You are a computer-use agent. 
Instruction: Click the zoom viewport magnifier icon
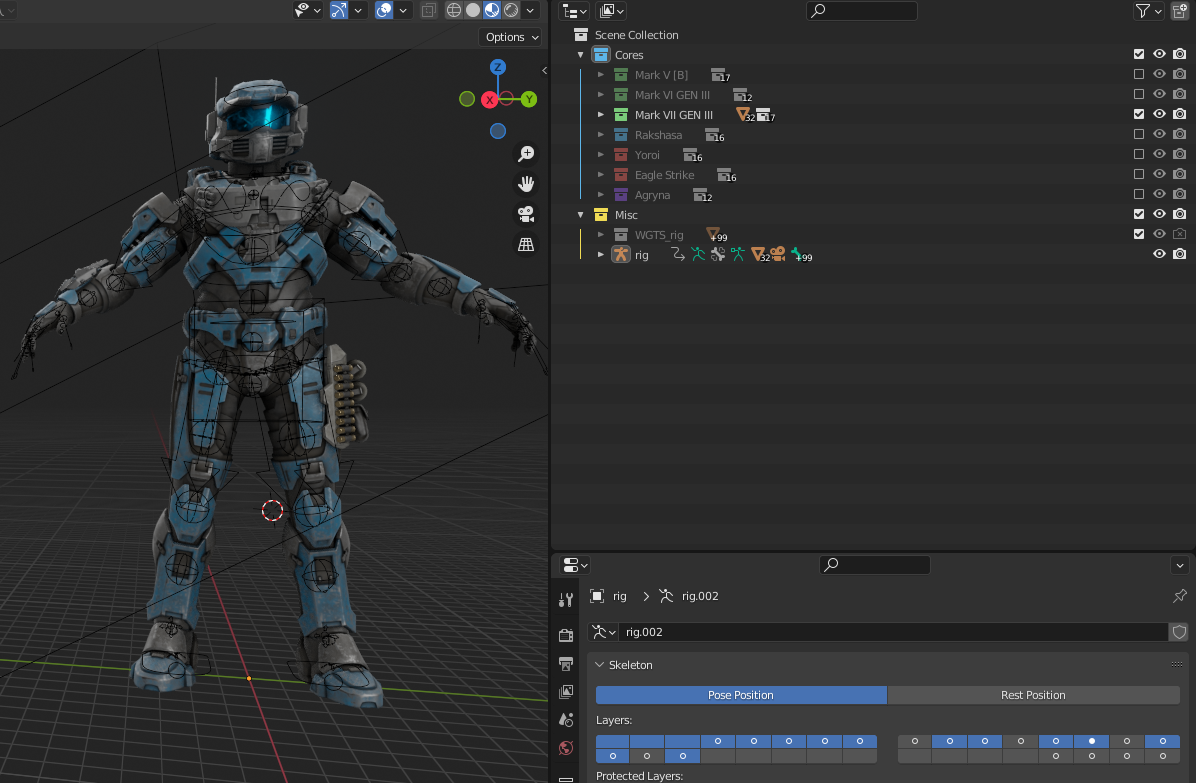(525, 154)
